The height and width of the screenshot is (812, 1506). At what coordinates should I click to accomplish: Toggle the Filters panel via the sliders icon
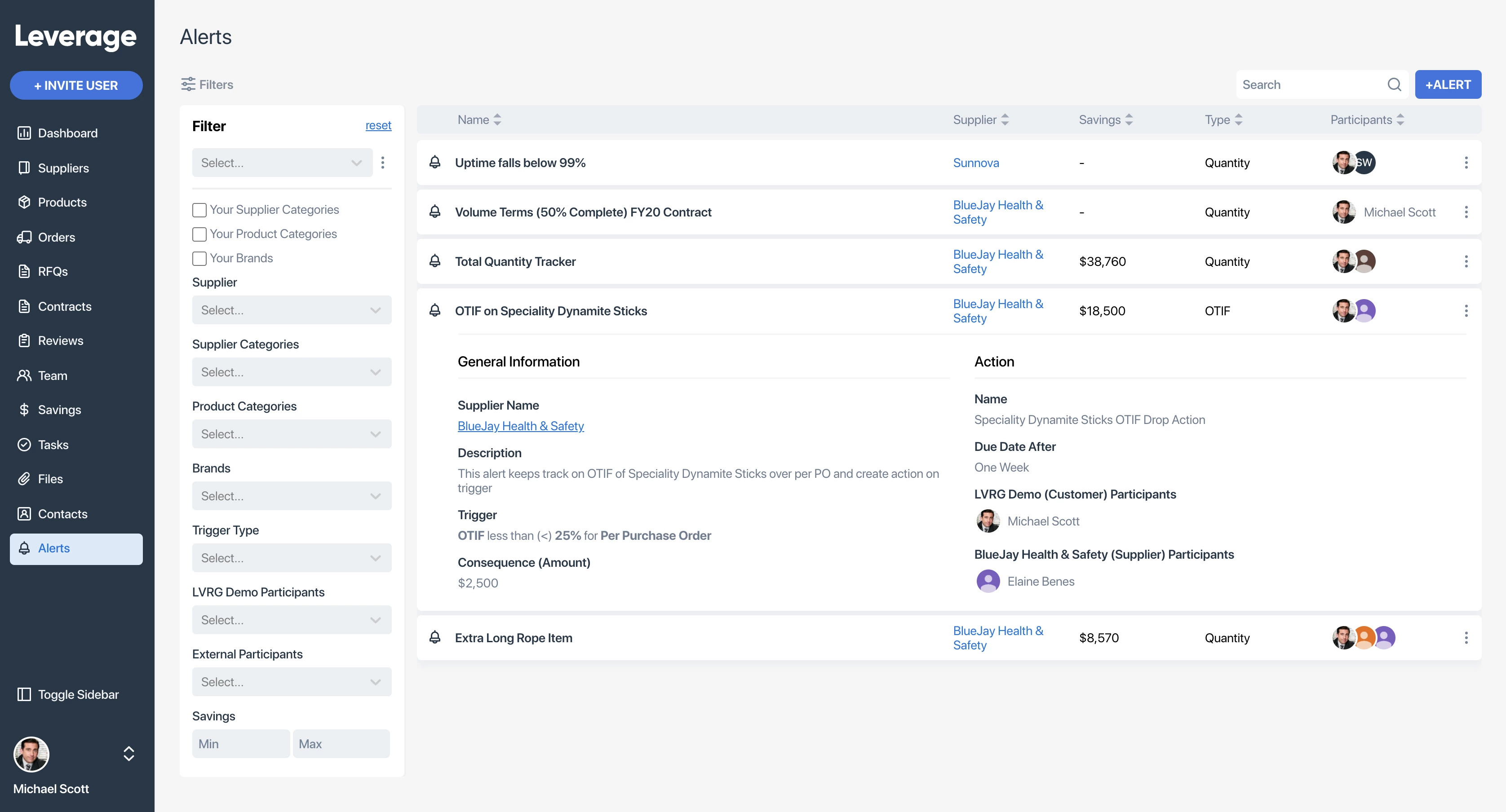[188, 84]
